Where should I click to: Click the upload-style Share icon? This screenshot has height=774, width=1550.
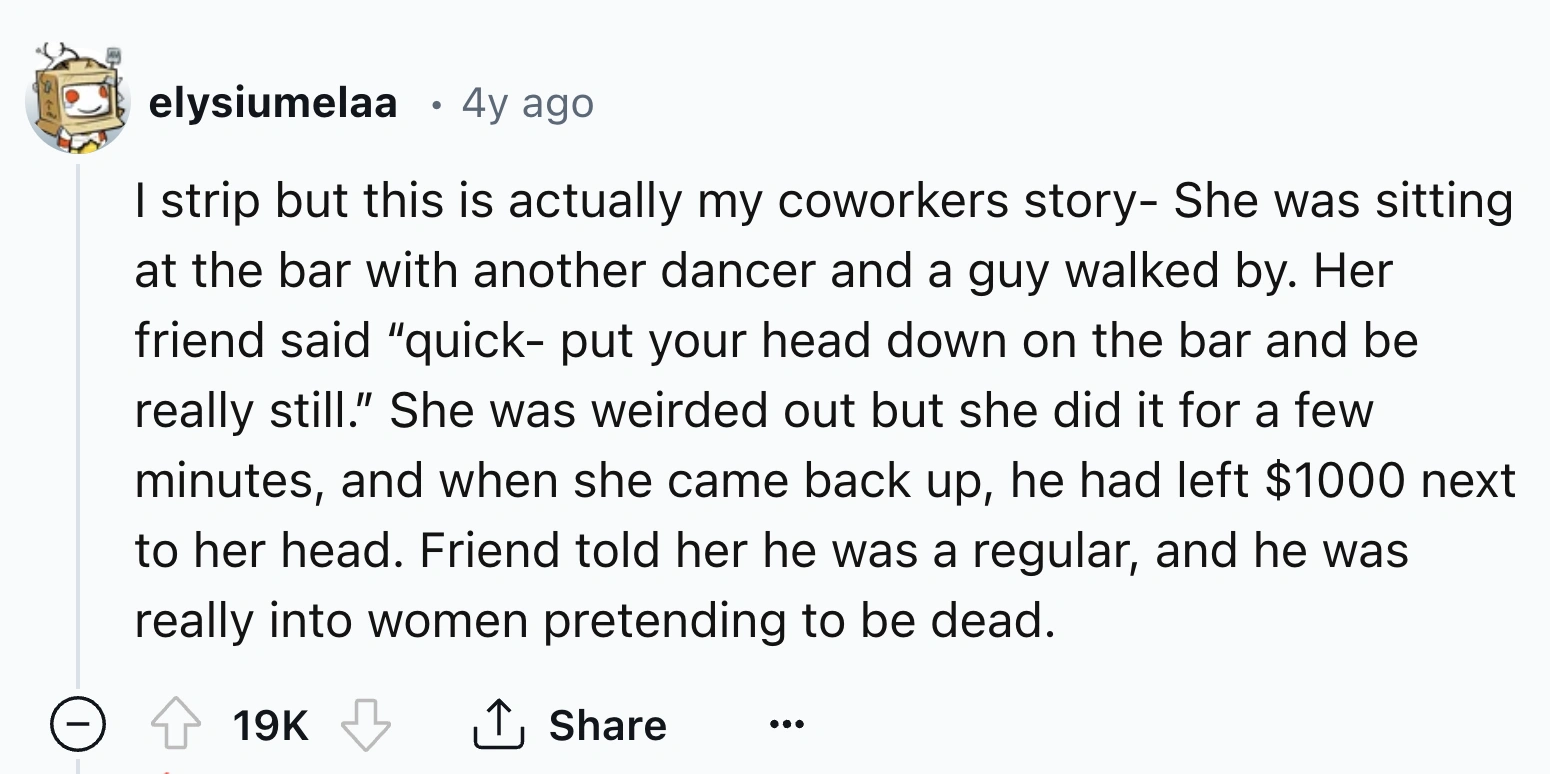(501, 723)
